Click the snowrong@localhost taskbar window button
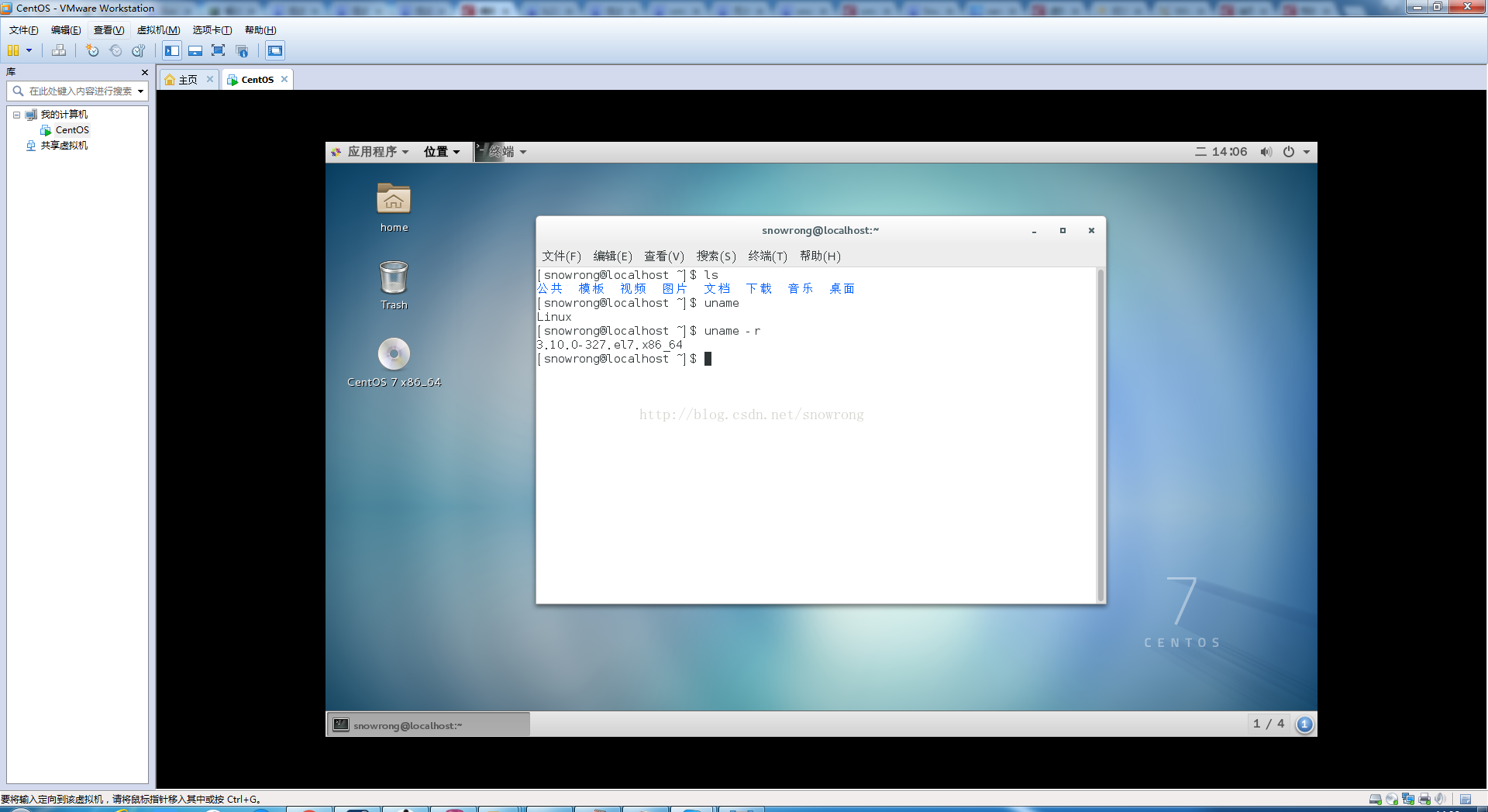The width and height of the screenshot is (1488, 812). pyautogui.click(x=428, y=725)
